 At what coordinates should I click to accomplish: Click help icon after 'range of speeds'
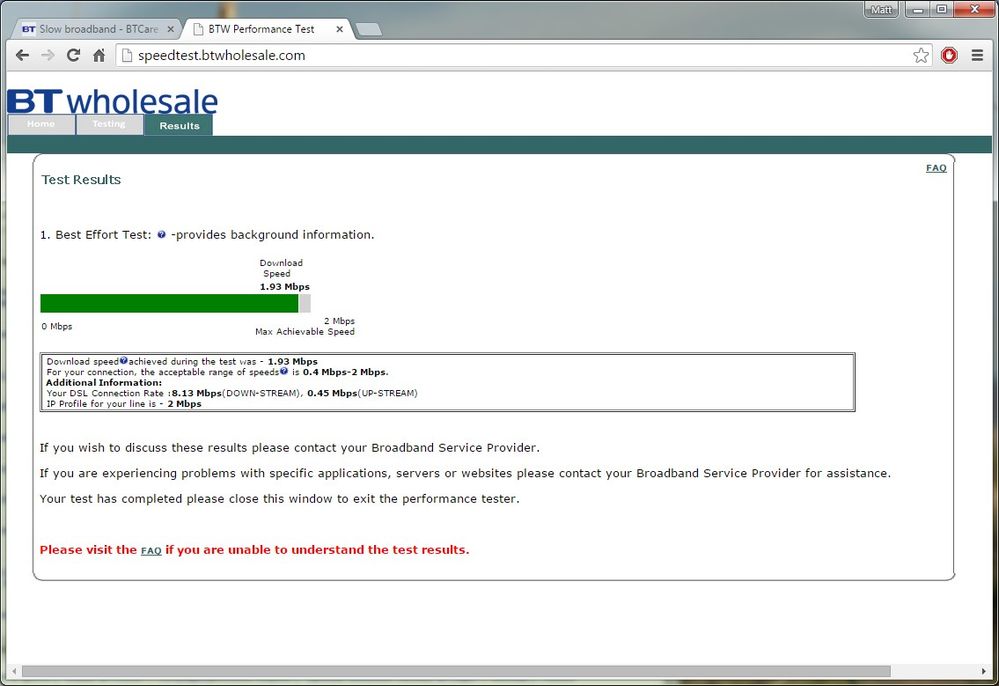coord(284,371)
